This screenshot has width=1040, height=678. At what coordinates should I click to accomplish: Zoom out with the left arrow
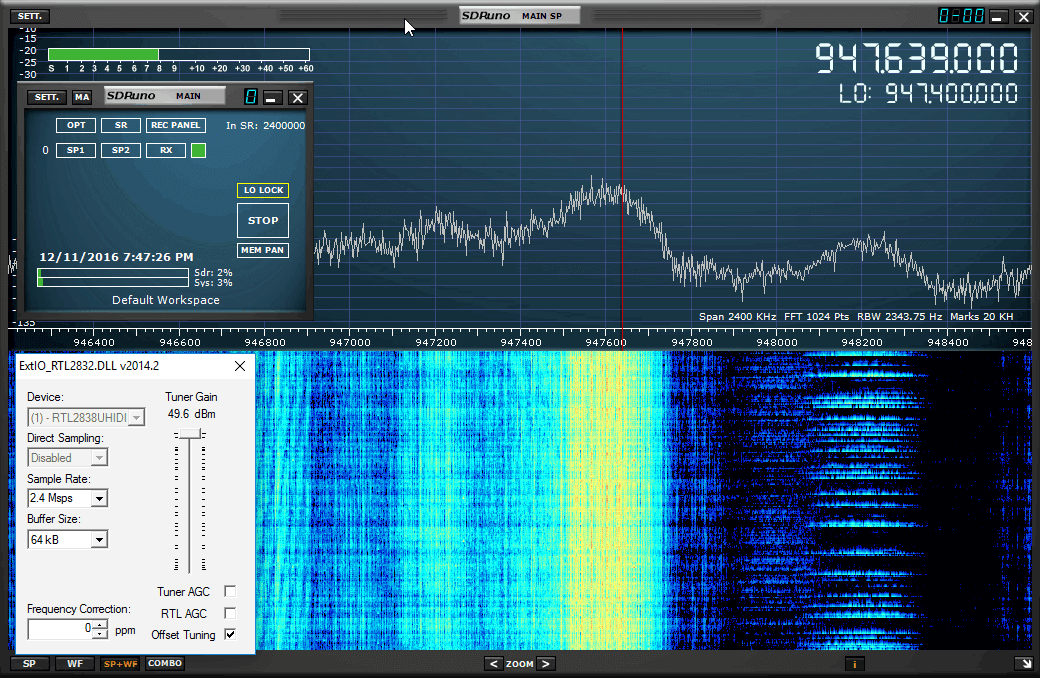pyautogui.click(x=493, y=664)
